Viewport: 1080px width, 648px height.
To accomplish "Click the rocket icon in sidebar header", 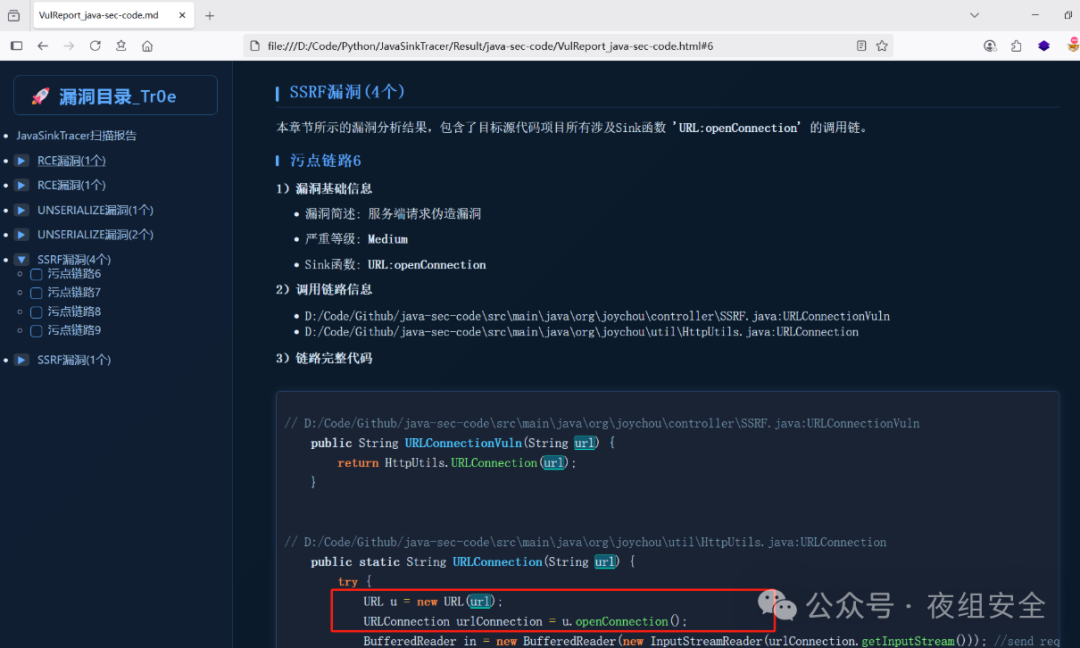I will [40, 96].
